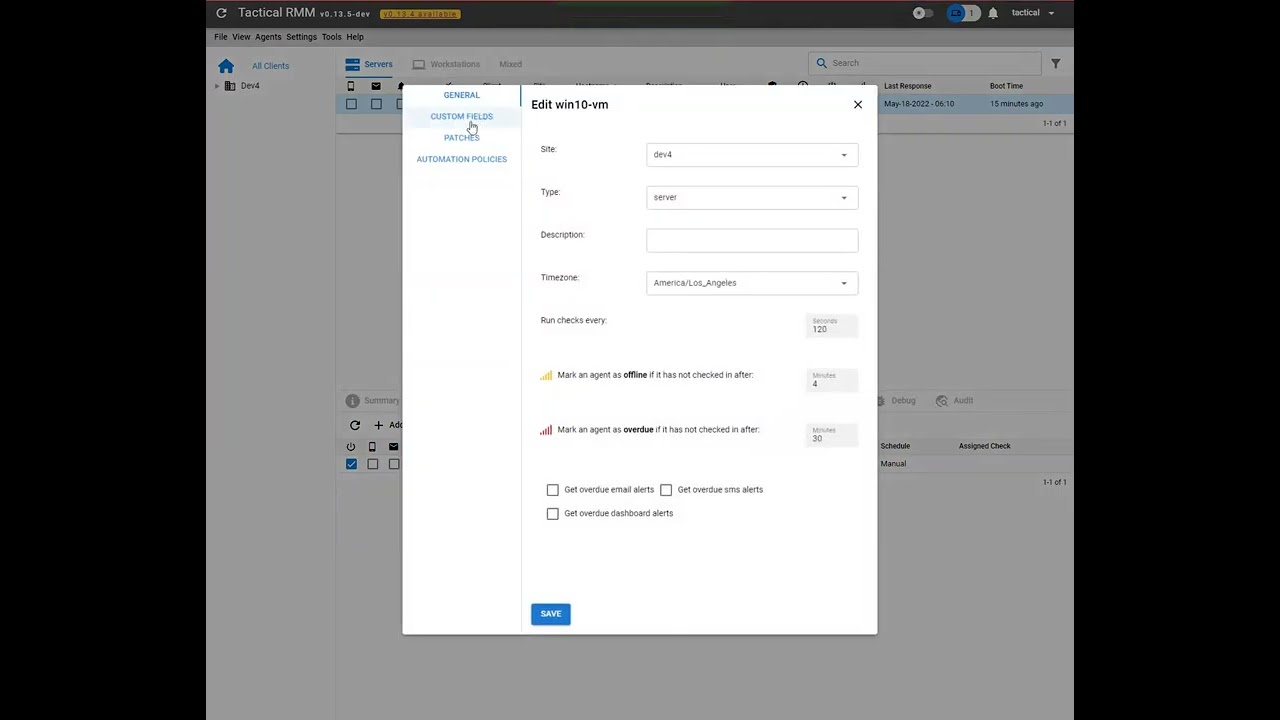
Task: Switch to the Custom Fields tab
Action: (x=462, y=117)
